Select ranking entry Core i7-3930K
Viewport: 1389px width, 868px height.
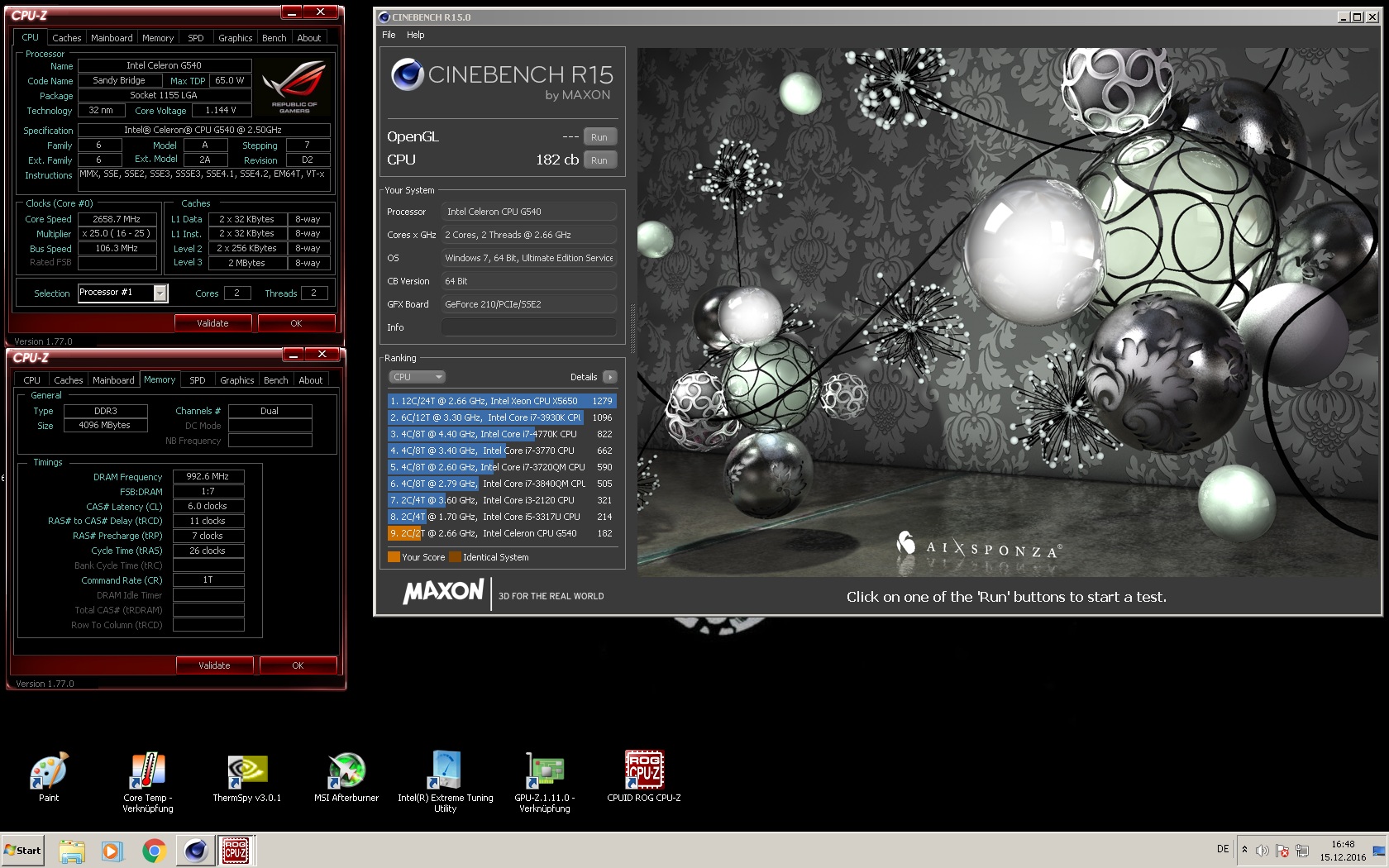pyautogui.click(x=502, y=417)
